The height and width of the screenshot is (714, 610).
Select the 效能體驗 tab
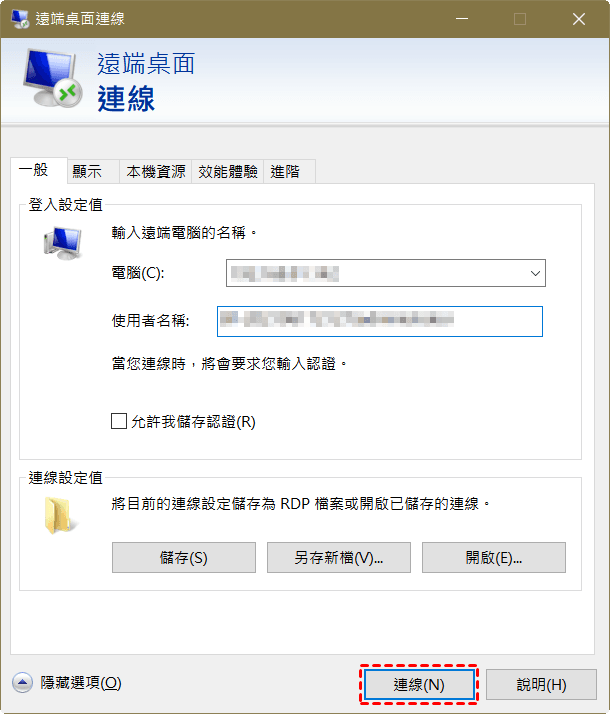(x=228, y=172)
